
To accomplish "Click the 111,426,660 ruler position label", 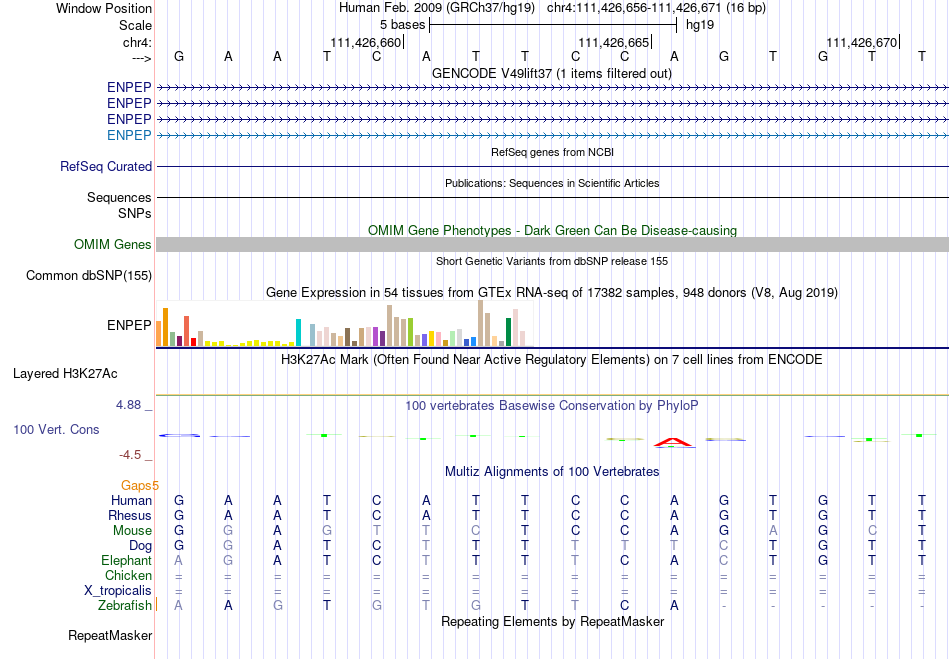I will click(366, 42).
